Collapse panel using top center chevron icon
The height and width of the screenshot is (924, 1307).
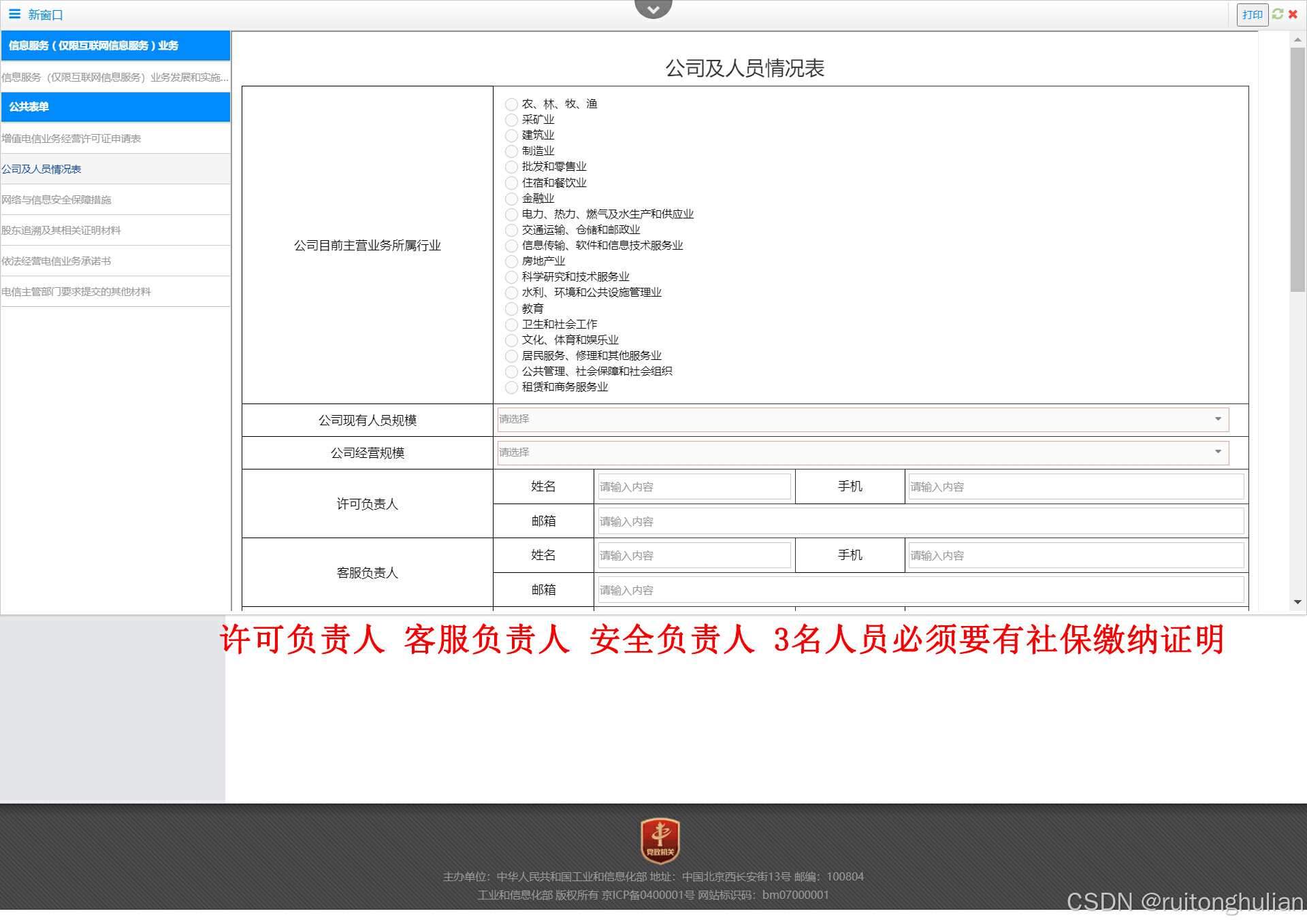[653, 9]
